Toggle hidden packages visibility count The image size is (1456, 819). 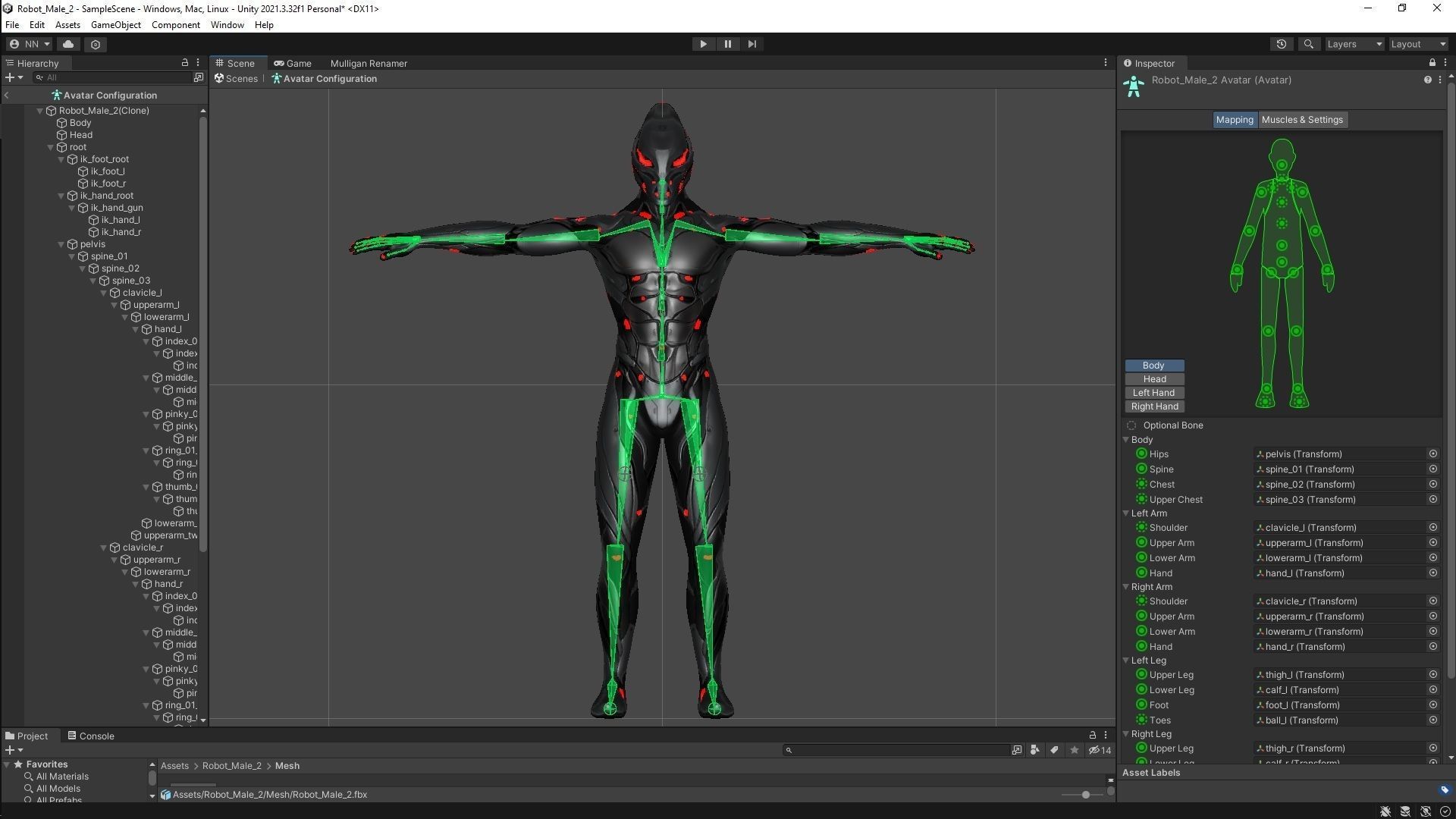1100,750
